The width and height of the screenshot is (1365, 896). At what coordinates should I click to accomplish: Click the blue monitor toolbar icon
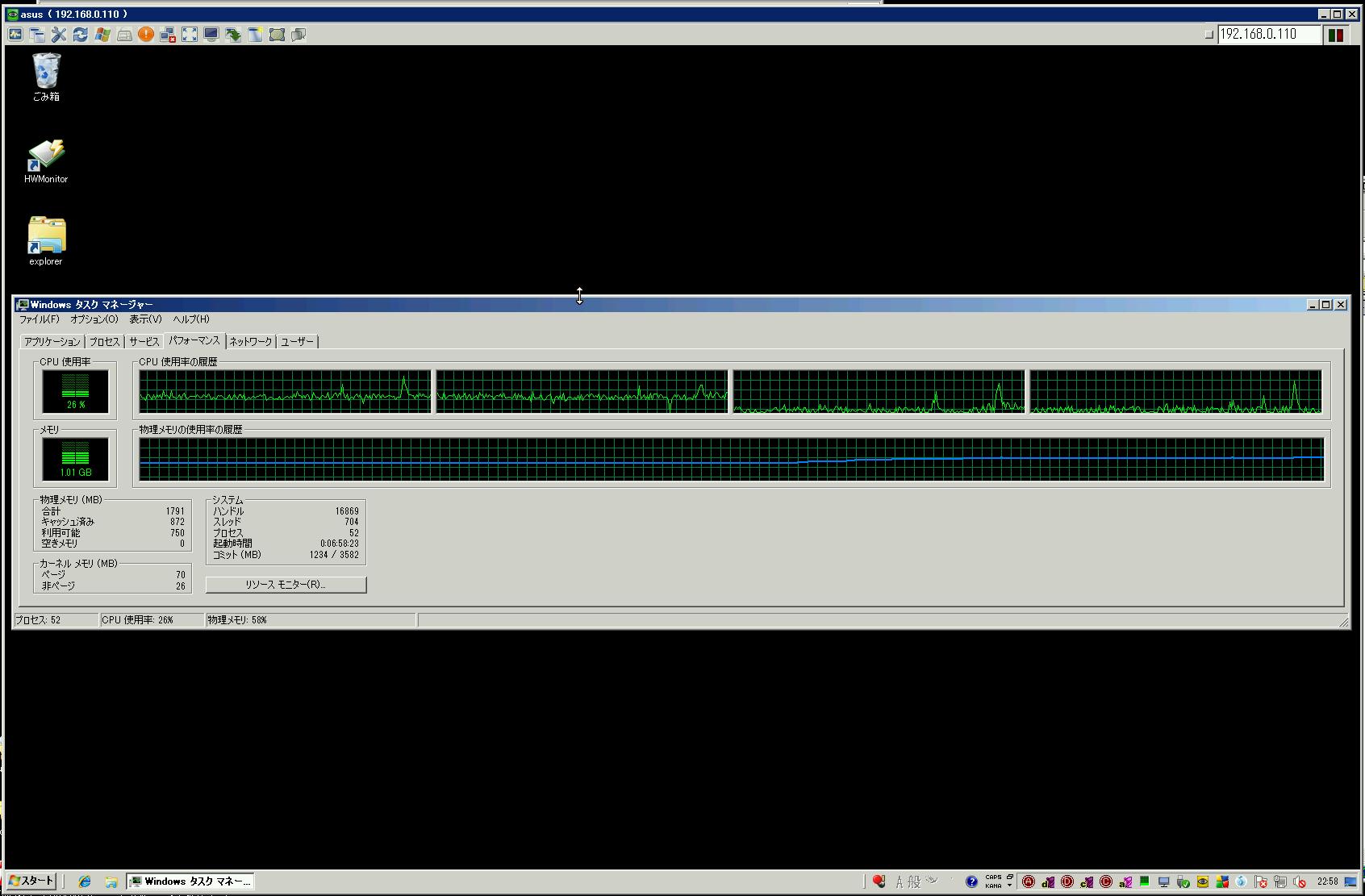tap(211, 34)
